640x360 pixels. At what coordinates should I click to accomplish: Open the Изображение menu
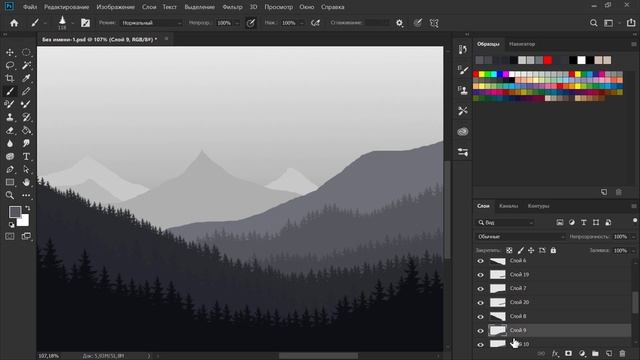tap(116, 7)
